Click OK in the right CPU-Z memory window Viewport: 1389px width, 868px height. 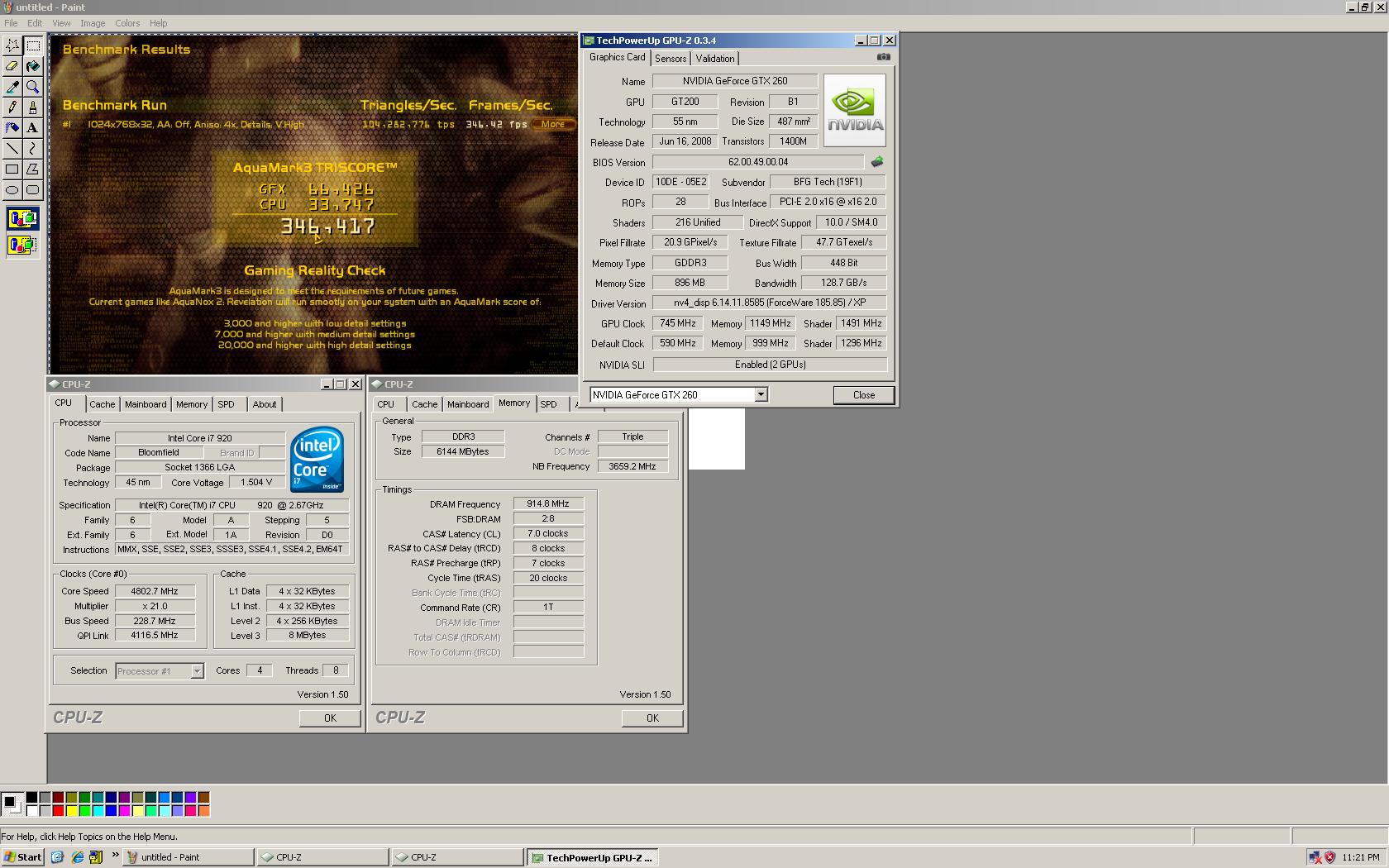click(x=652, y=718)
